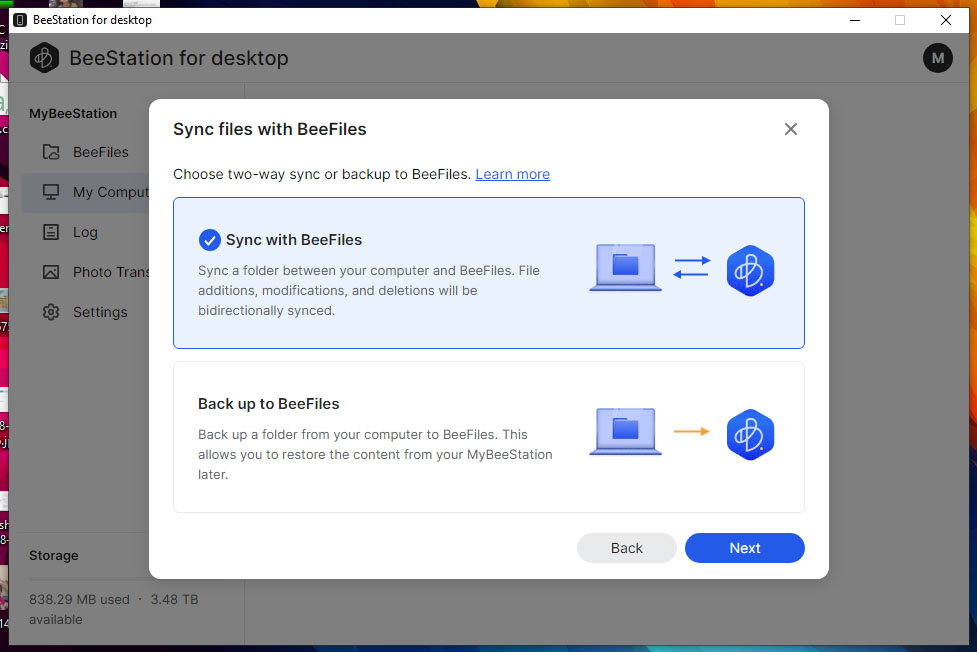
Task: Open the user avatar M icon
Action: pyautogui.click(x=937, y=58)
